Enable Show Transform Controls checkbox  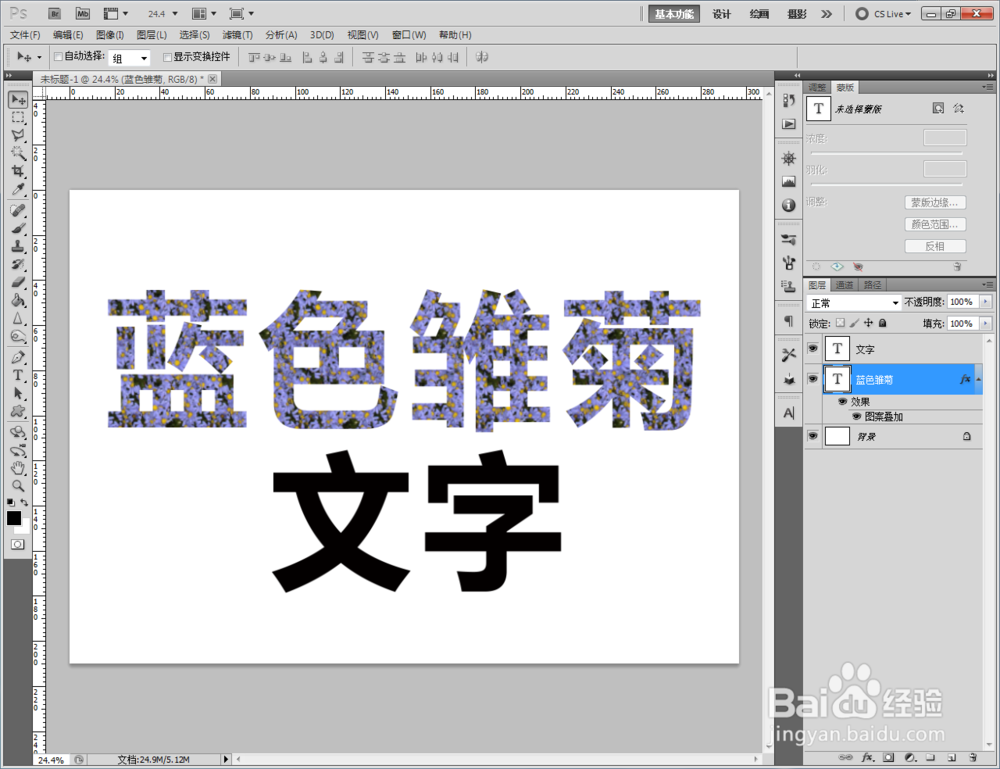[x=168, y=57]
